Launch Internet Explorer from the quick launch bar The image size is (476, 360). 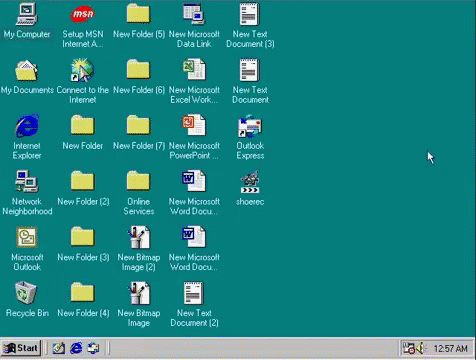(x=76, y=348)
